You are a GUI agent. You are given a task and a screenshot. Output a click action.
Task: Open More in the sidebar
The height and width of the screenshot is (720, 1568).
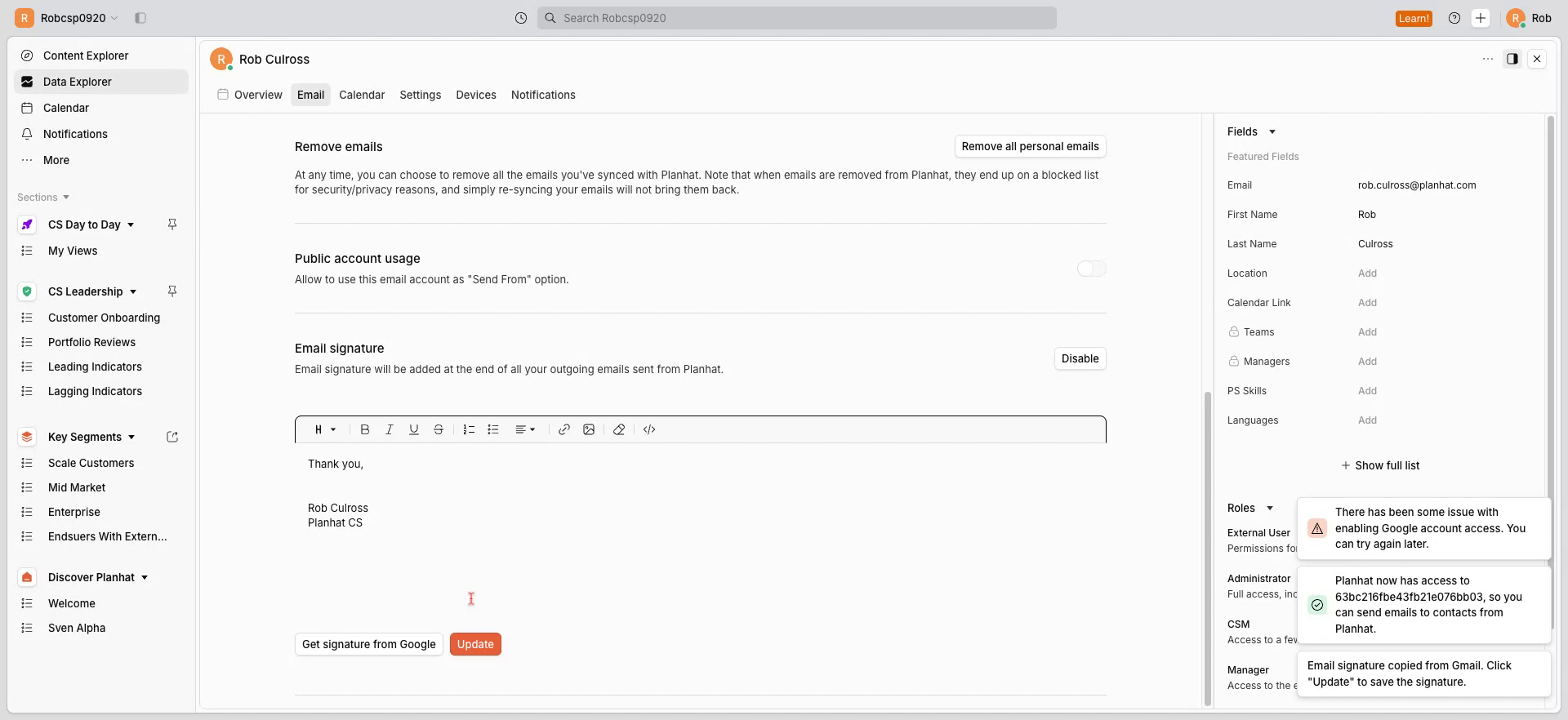pos(101,160)
